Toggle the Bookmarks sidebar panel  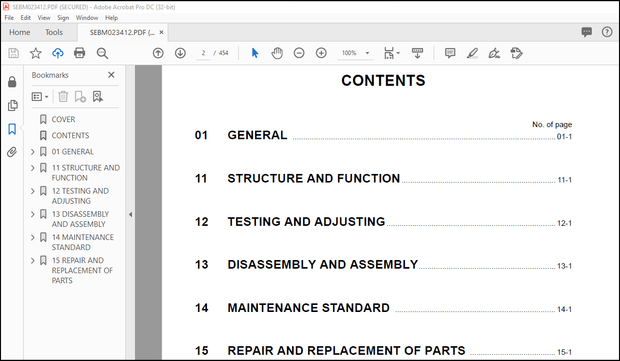pyautogui.click(x=12, y=129)
